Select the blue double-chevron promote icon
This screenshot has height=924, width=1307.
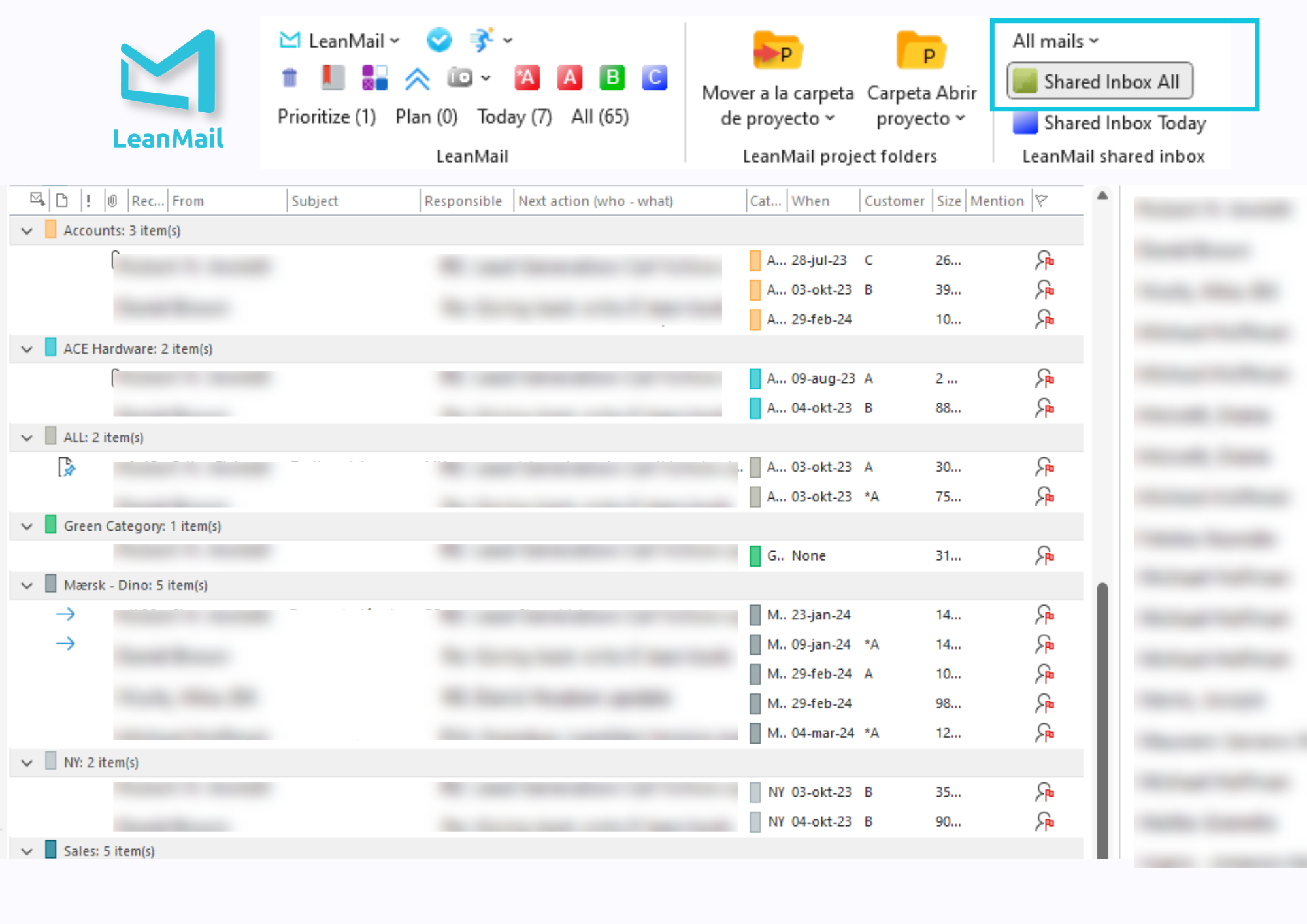click(416, 78)
